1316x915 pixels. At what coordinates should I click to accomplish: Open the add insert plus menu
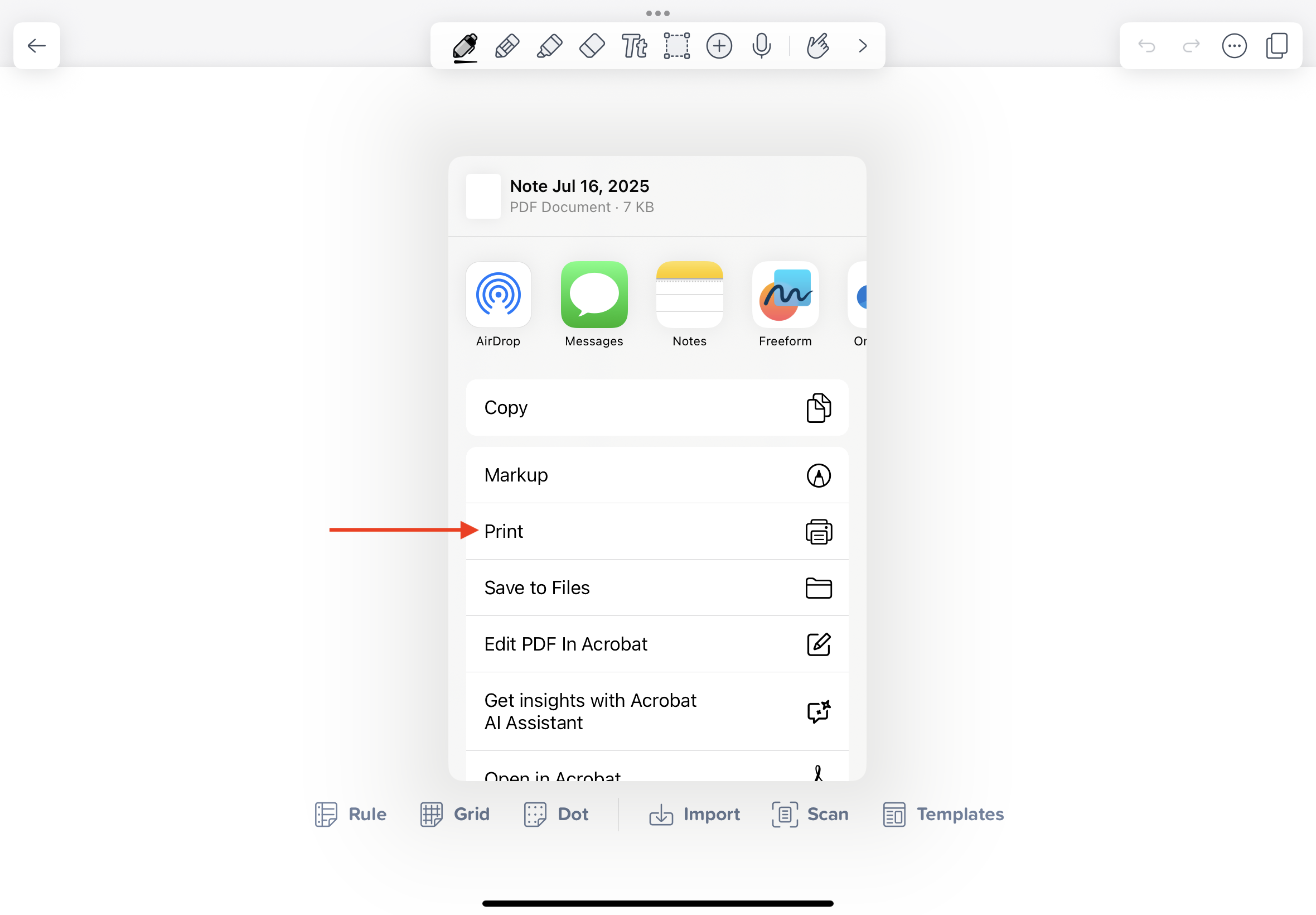[719, 46]
